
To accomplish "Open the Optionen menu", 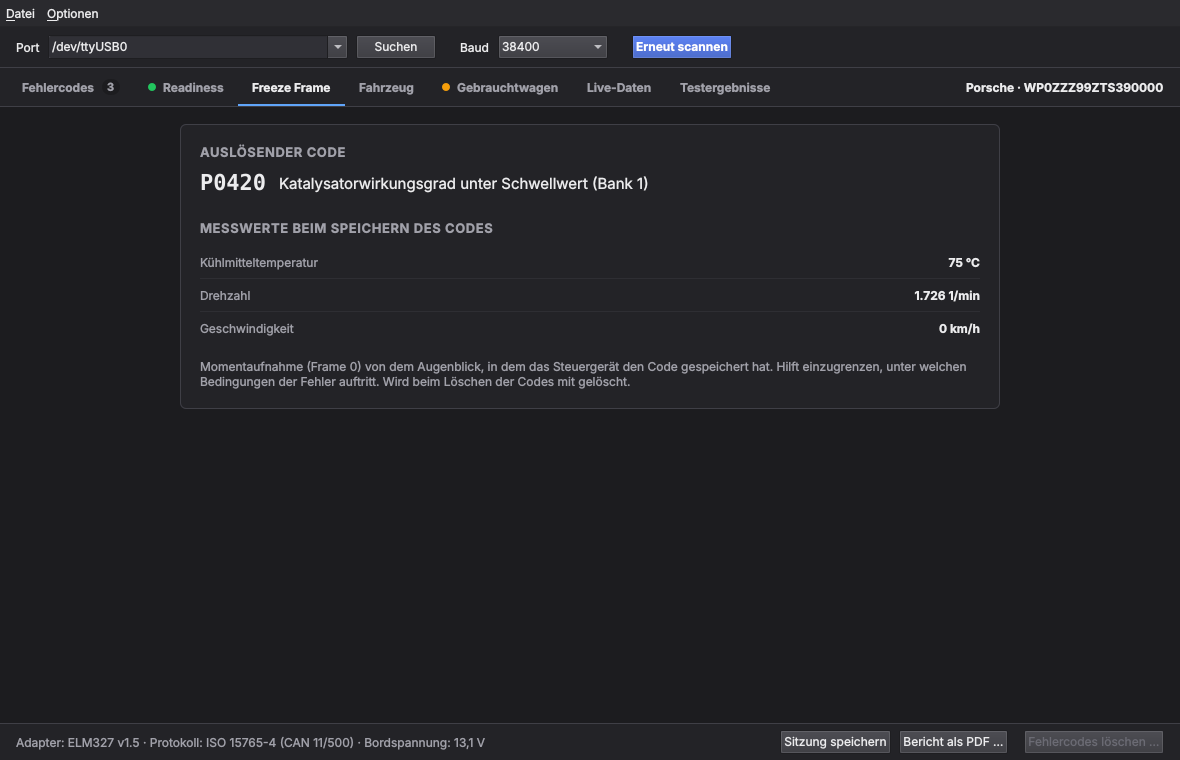I will point(72,14).
